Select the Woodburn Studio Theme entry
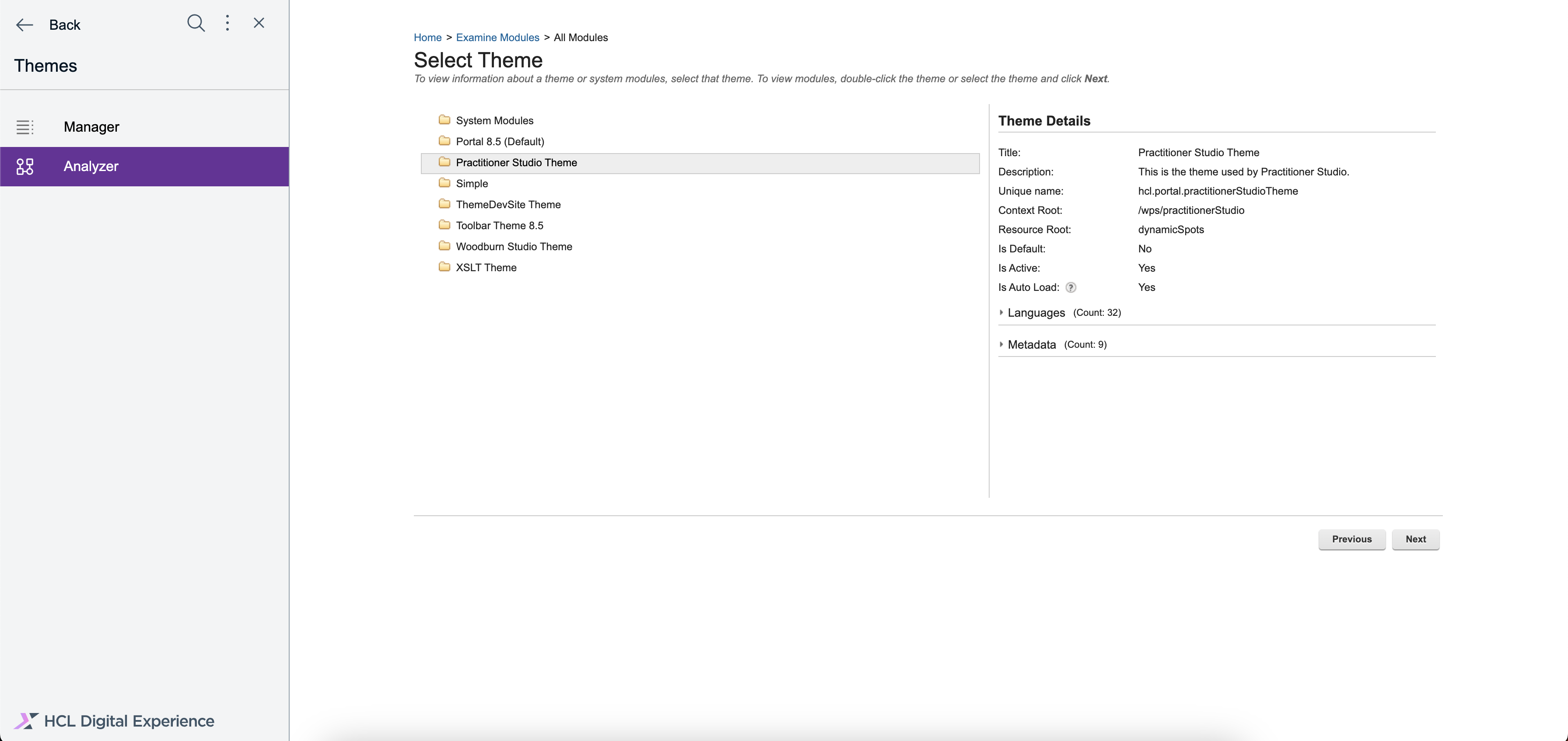The height and width of the screenshot is (741, 1568). point(514,246)
